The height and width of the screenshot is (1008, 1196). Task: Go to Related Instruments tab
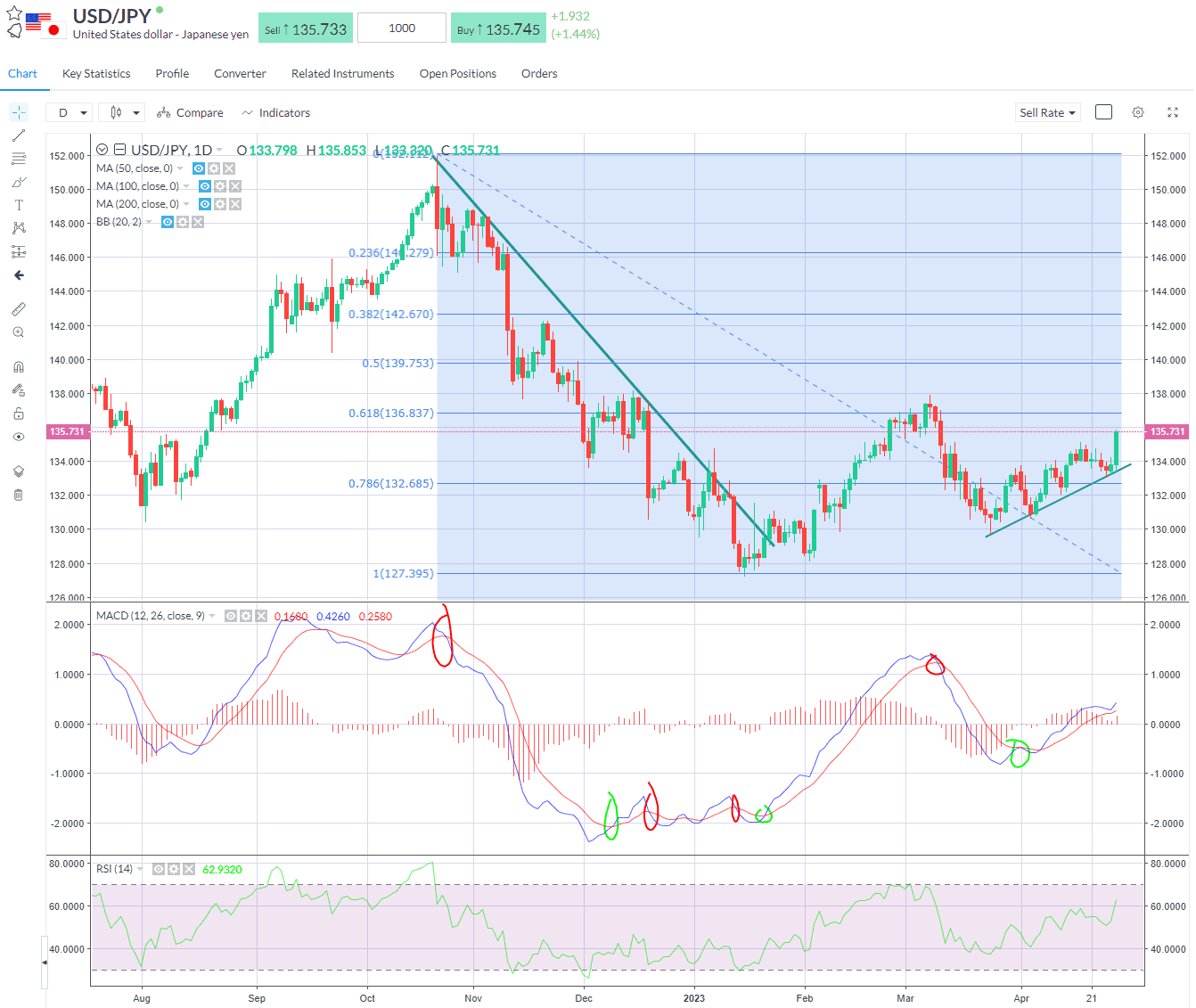[x=342, y=73]
